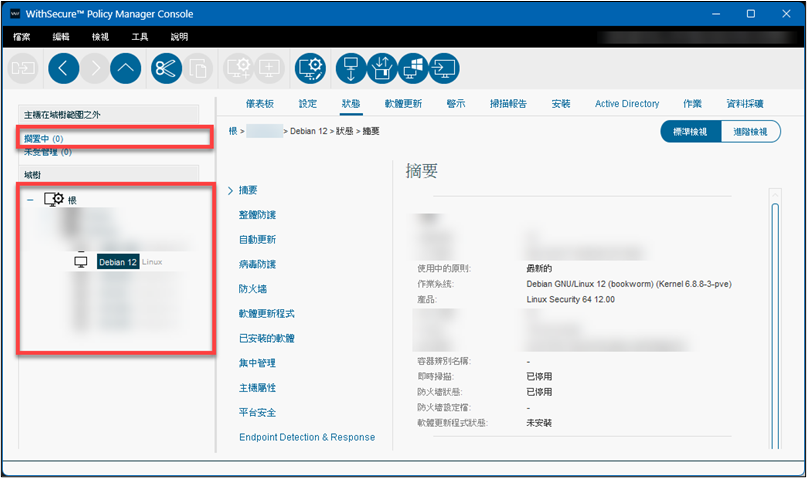This screenshot has width=807, height=478.
Task: Click the disabled leftmost connection toolbar icon
Action: click(x=23, y=68)
